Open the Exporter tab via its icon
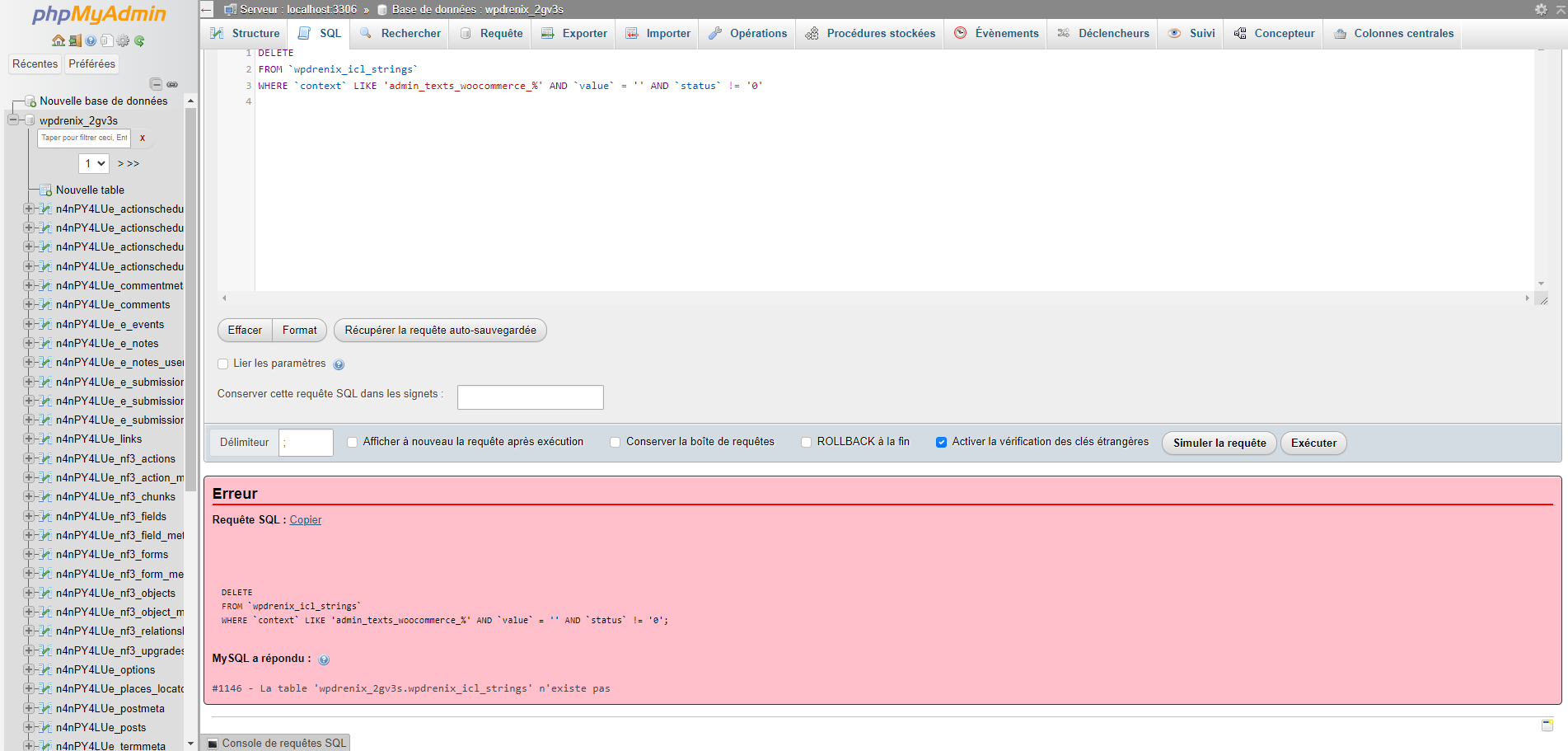Viewport: 1568px width, 751px height. [x=548, y=34]
